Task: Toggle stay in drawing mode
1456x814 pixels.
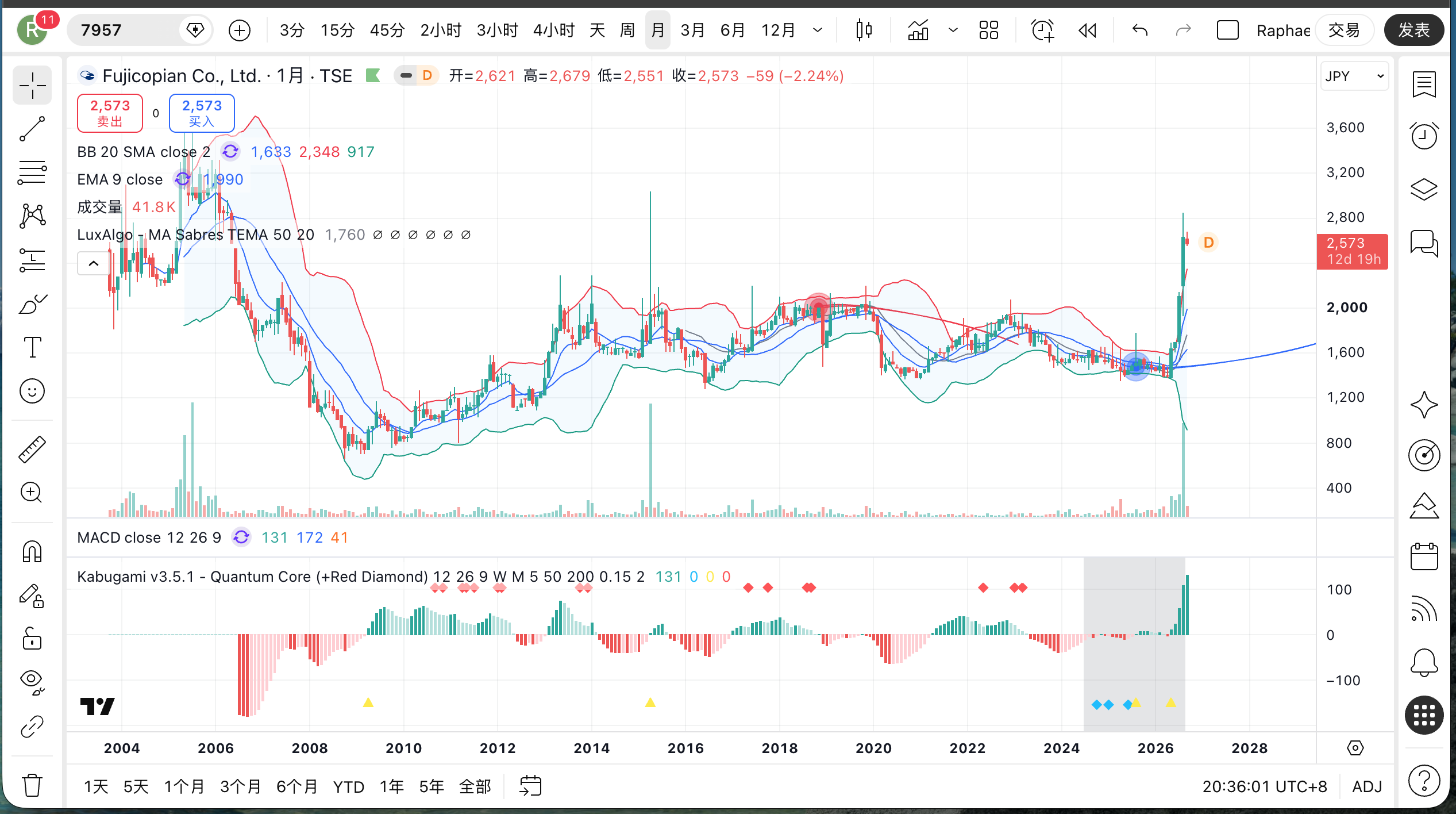Action: pos(32,596)
